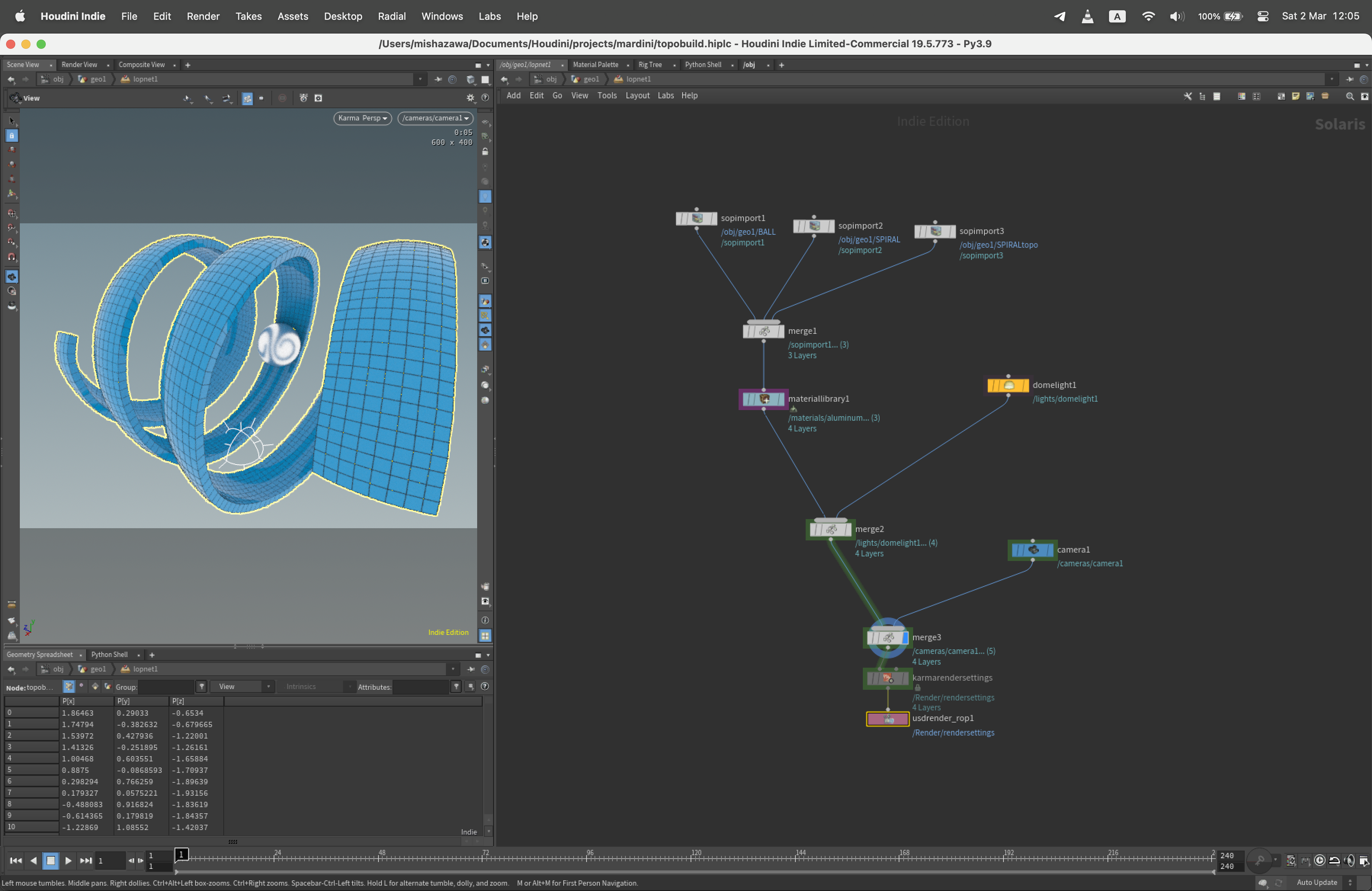Screen dimensions: 1372x891
Task: Toggle viewport lock icon in left toolbar
Action: (11, 135)
